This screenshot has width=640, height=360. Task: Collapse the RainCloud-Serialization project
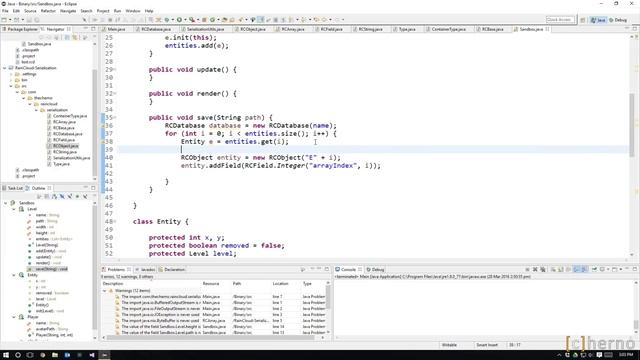point(5,68)
